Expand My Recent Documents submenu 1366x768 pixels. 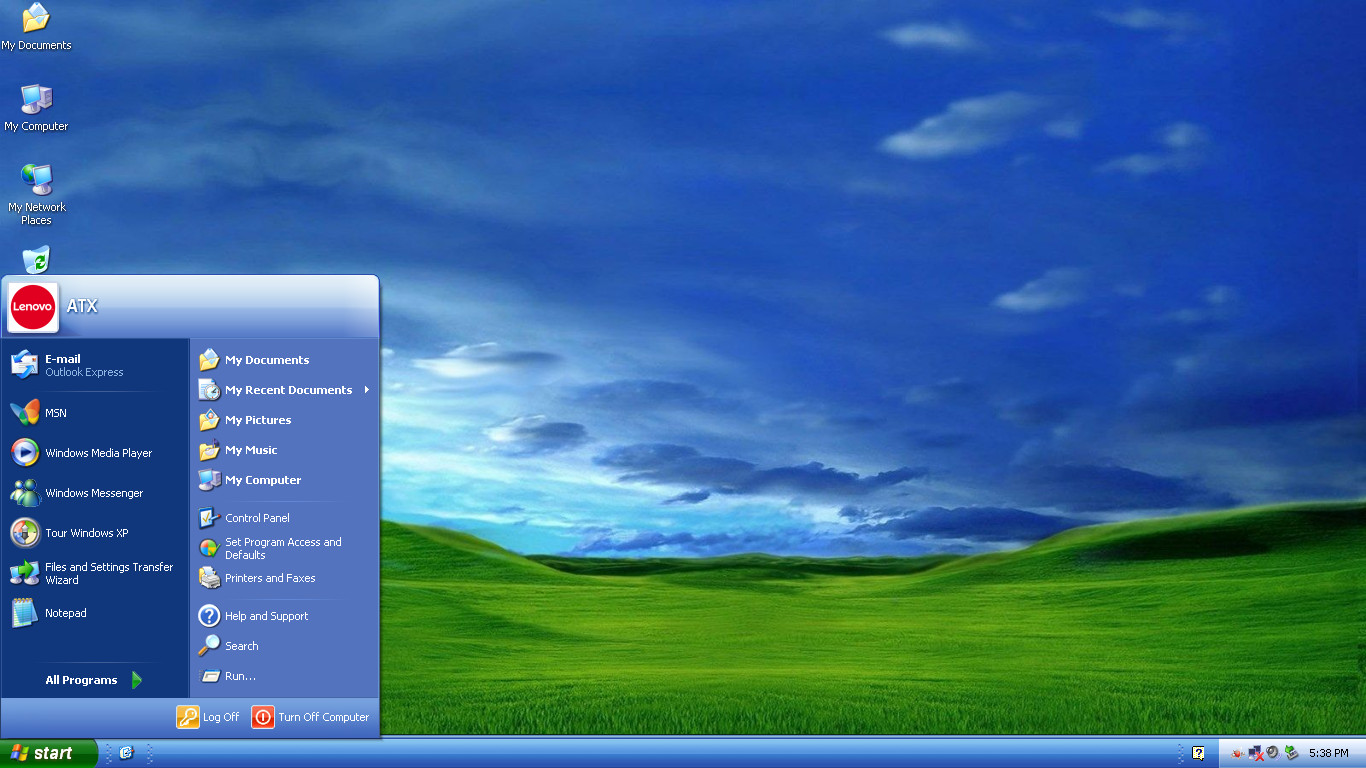tap(284, 390)
